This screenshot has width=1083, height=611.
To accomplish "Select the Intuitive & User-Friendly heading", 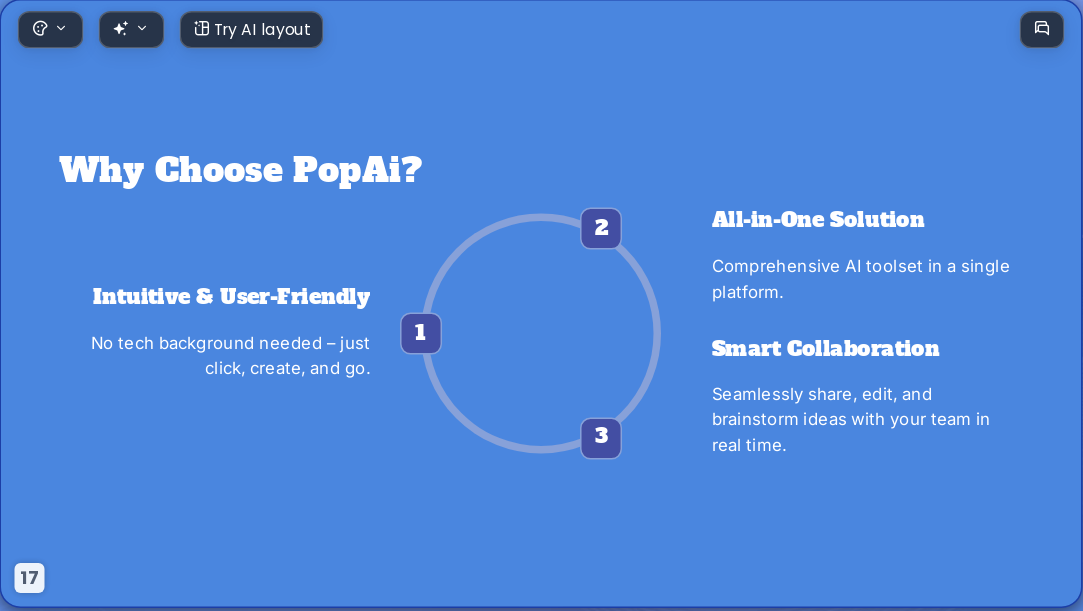I will click(231, 297).
